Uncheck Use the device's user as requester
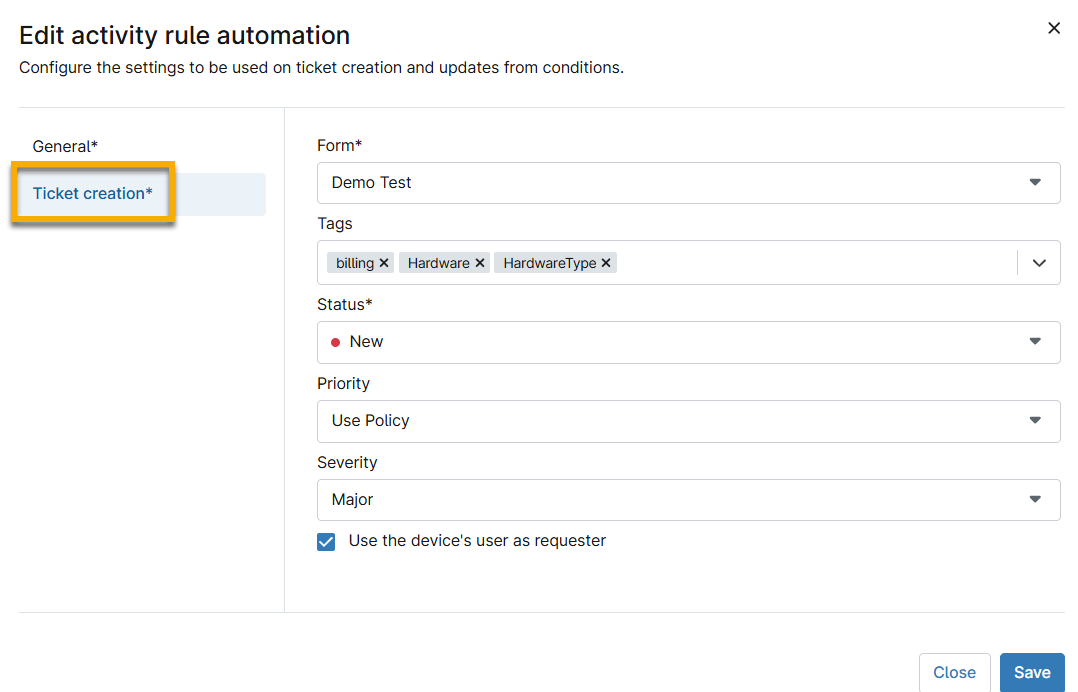This screenshot has width=1078, height=692. (326, 541)
